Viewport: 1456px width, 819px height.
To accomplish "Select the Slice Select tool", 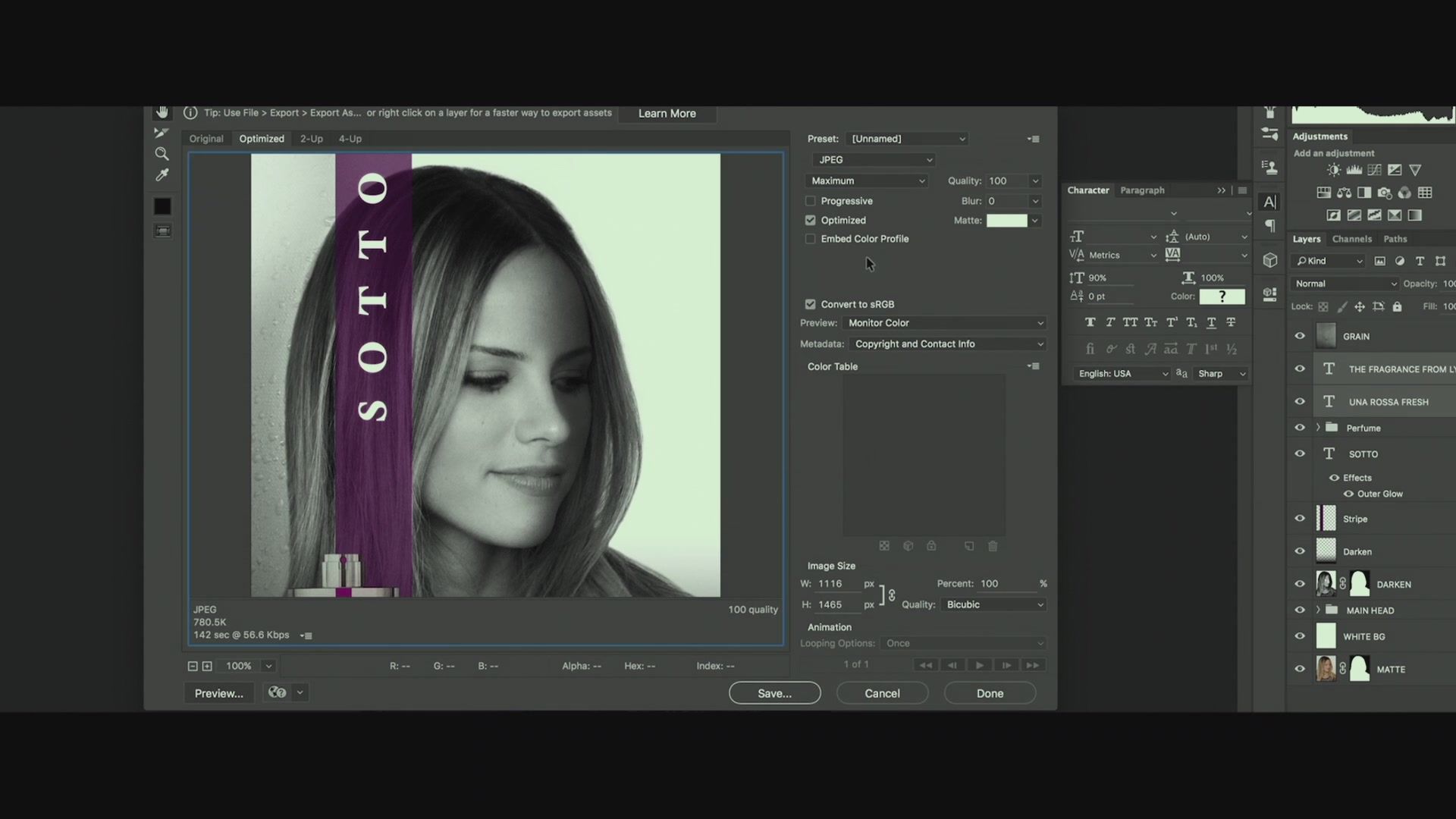I will click(162, 133).
